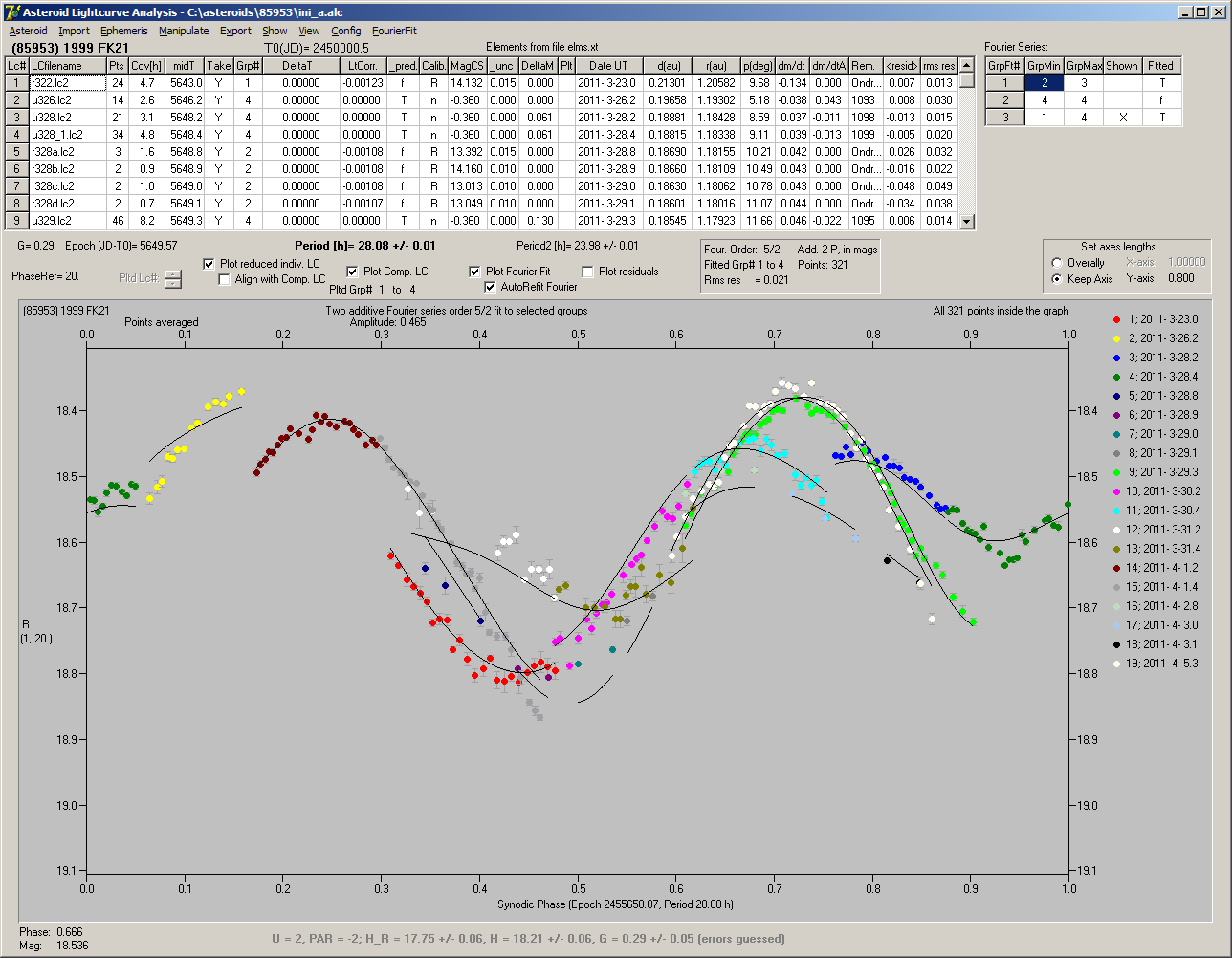Open the Ephemeris menu

coord(124,31)
